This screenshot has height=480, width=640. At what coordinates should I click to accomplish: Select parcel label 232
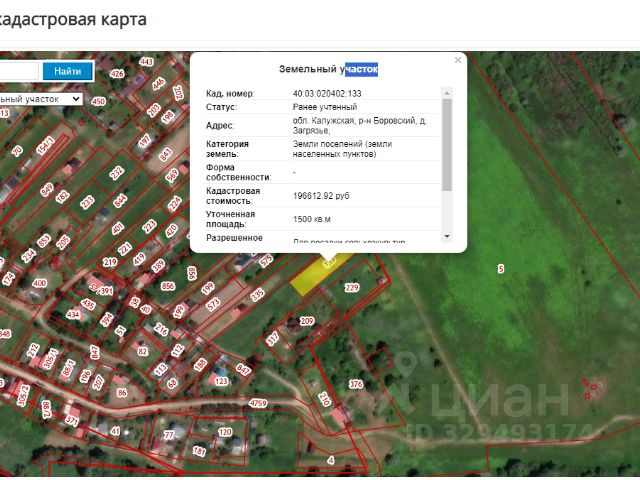pyautogui.click(x=116, y=173)
